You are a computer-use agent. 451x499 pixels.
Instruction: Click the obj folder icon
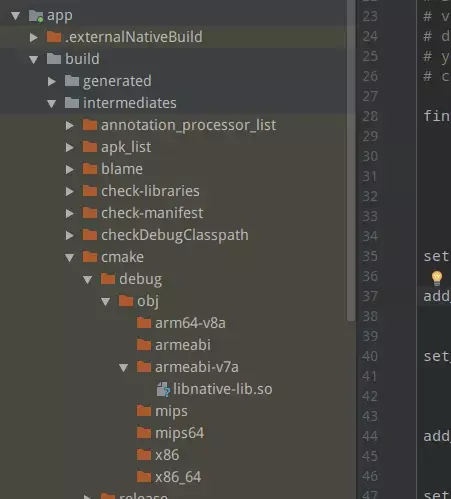[x=126, y=301]
